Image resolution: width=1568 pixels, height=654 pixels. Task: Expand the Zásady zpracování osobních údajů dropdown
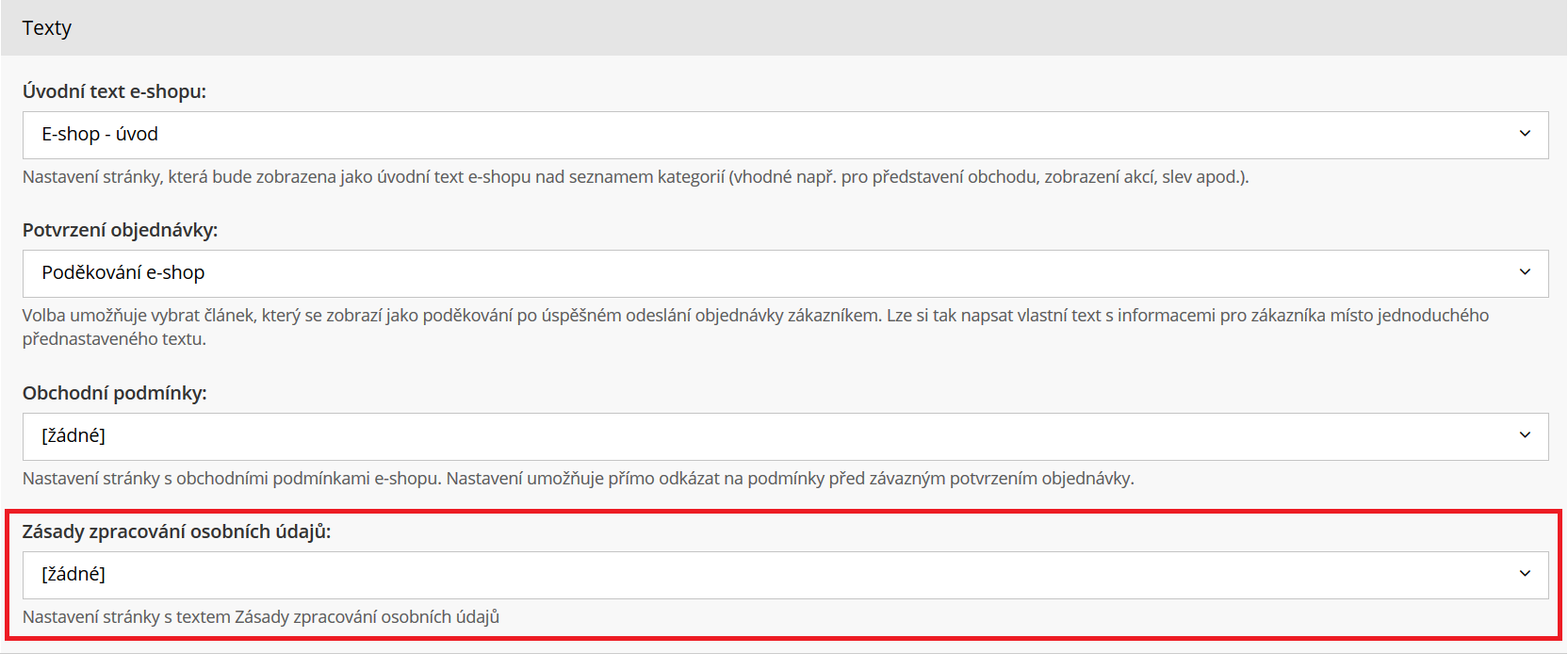[784, 575]
